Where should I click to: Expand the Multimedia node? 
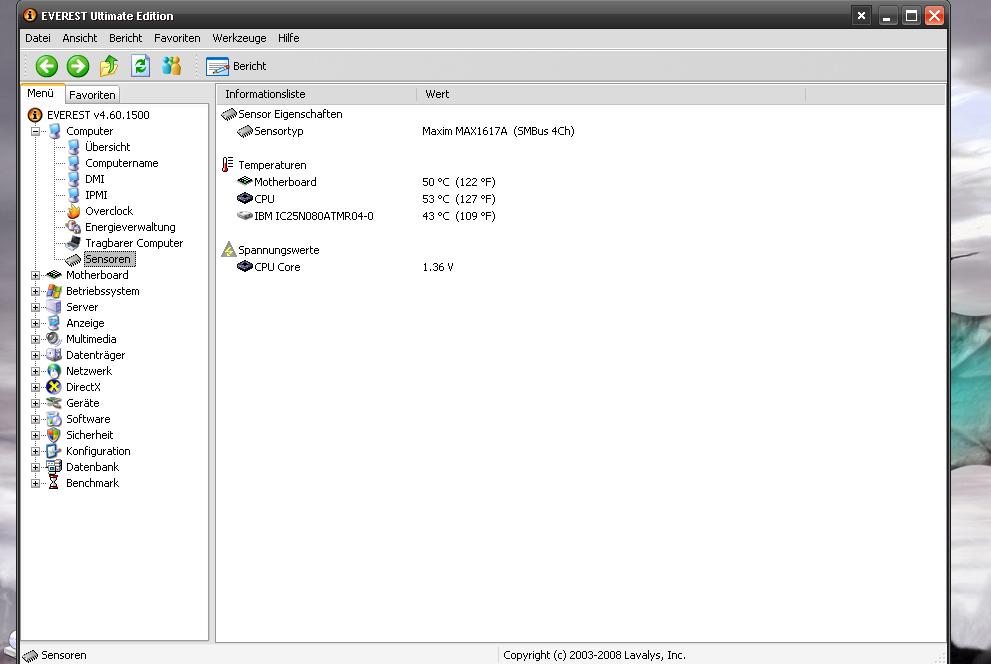(x=35, y=339)
